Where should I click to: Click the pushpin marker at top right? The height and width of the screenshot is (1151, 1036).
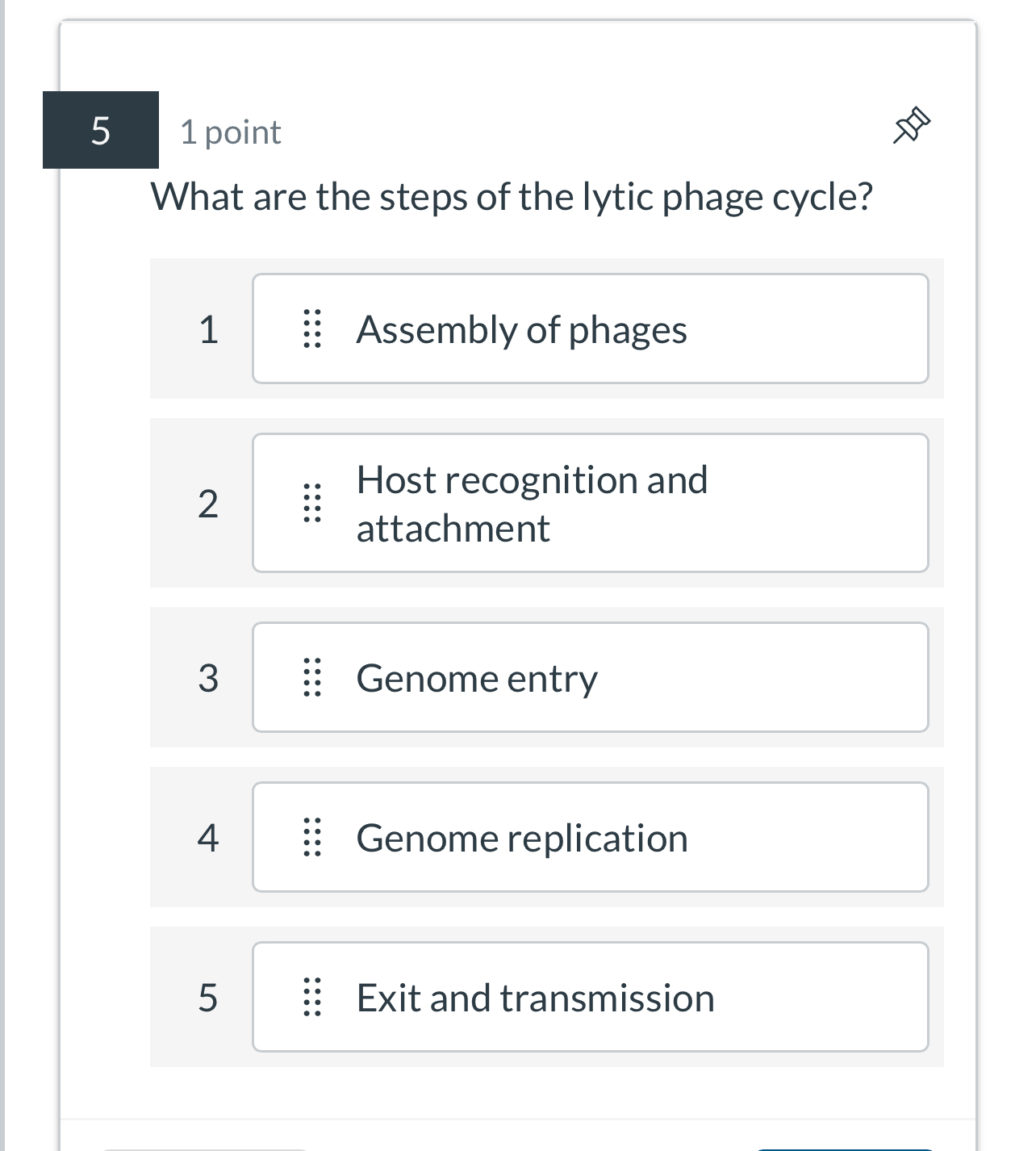click(911, 125)
